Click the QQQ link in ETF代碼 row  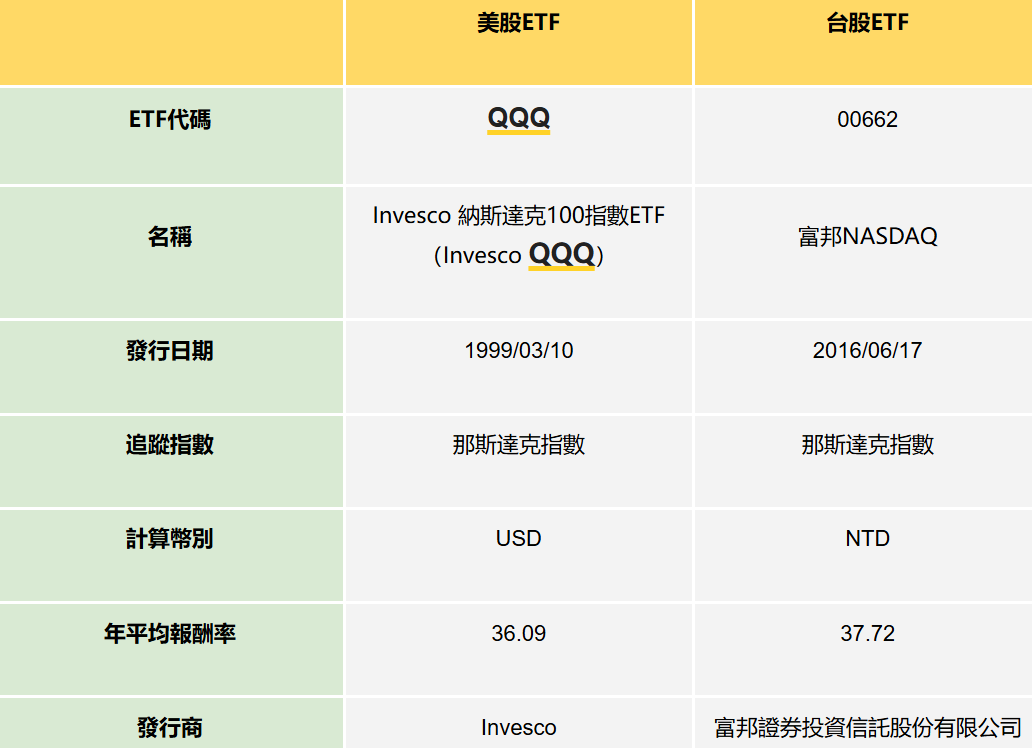click(519, 119)
